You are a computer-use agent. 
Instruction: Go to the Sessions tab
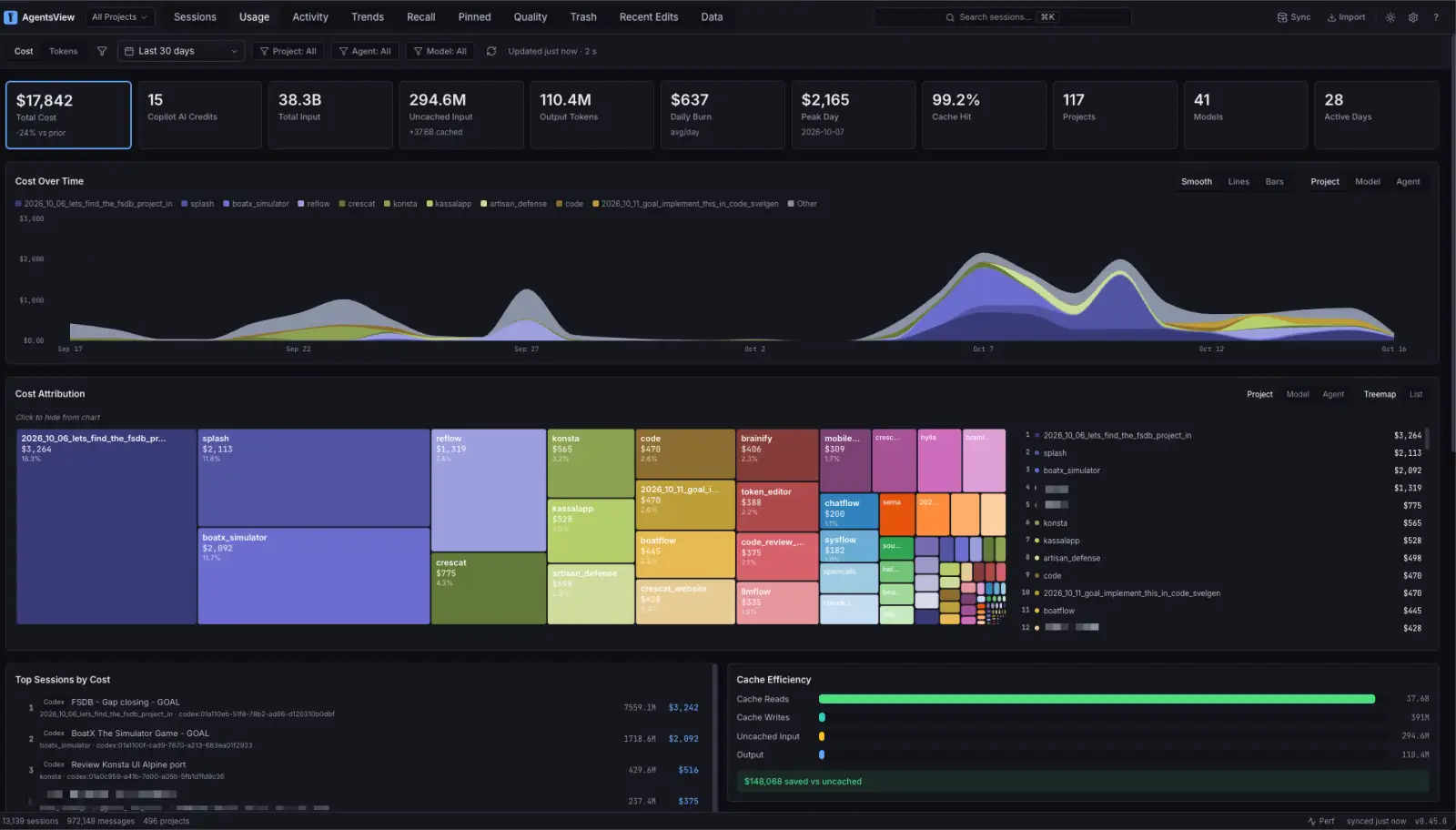pyautogui.click(x=195, y=17)
